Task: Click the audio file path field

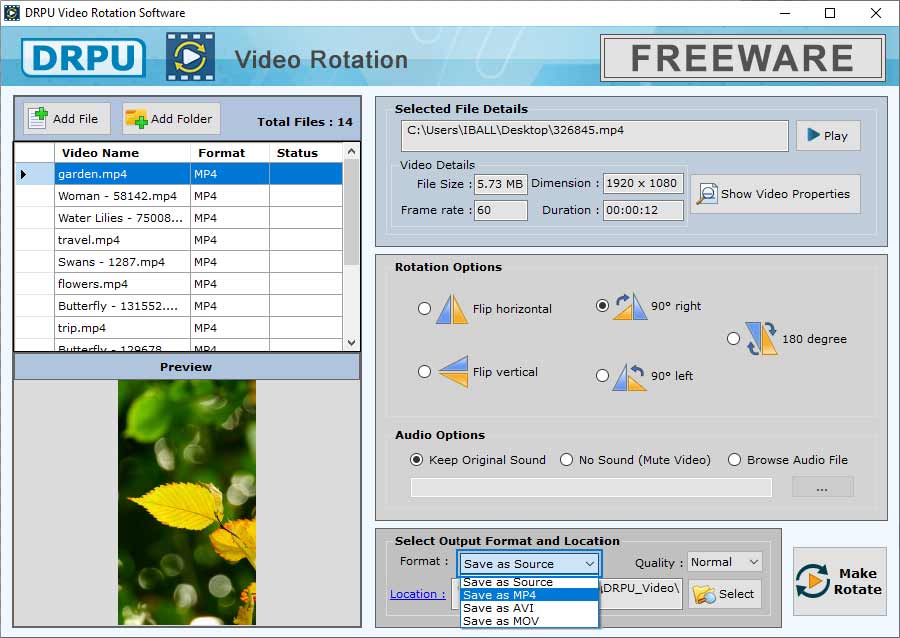Action: pos(591,487)
